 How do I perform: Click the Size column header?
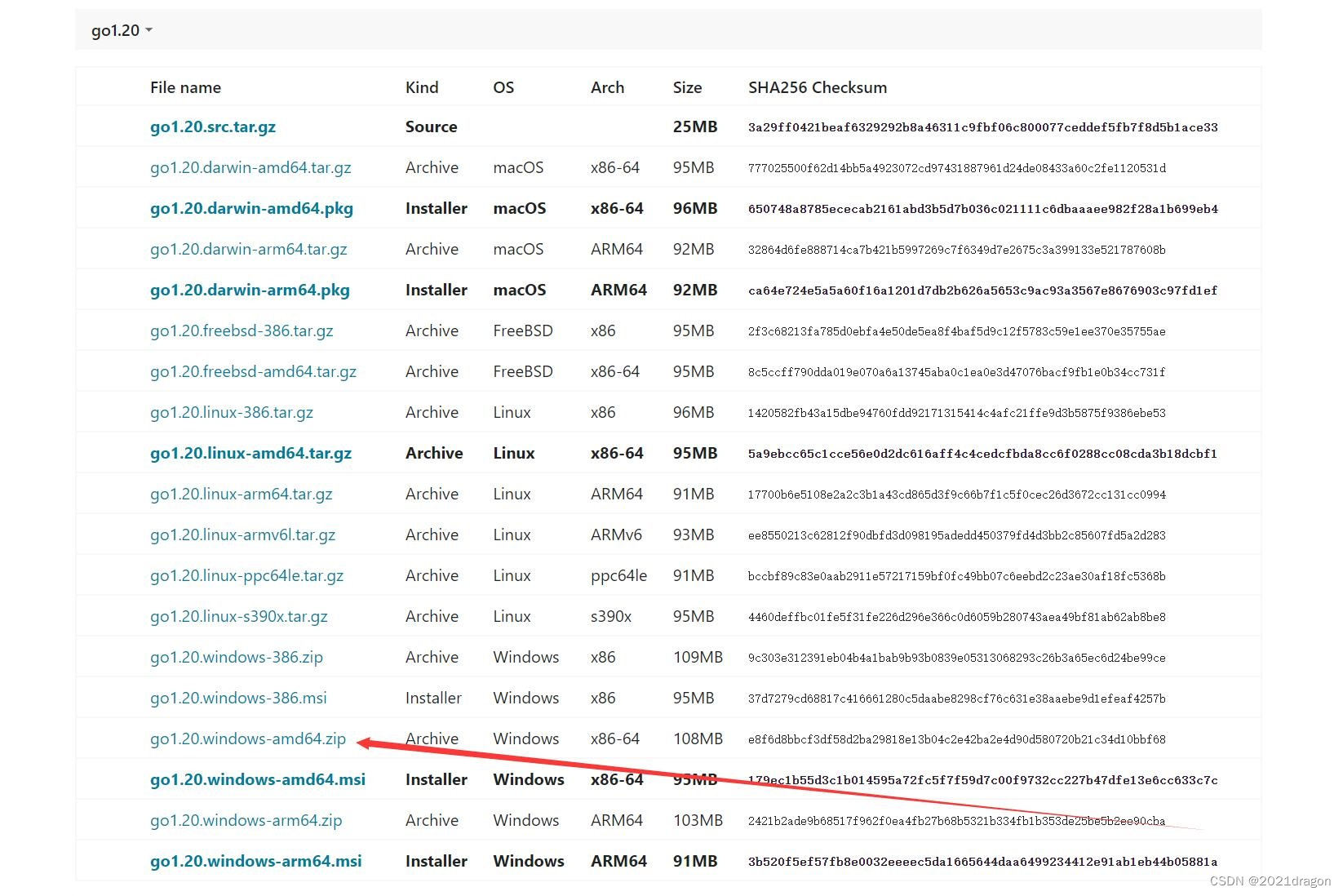pos(687,87)
